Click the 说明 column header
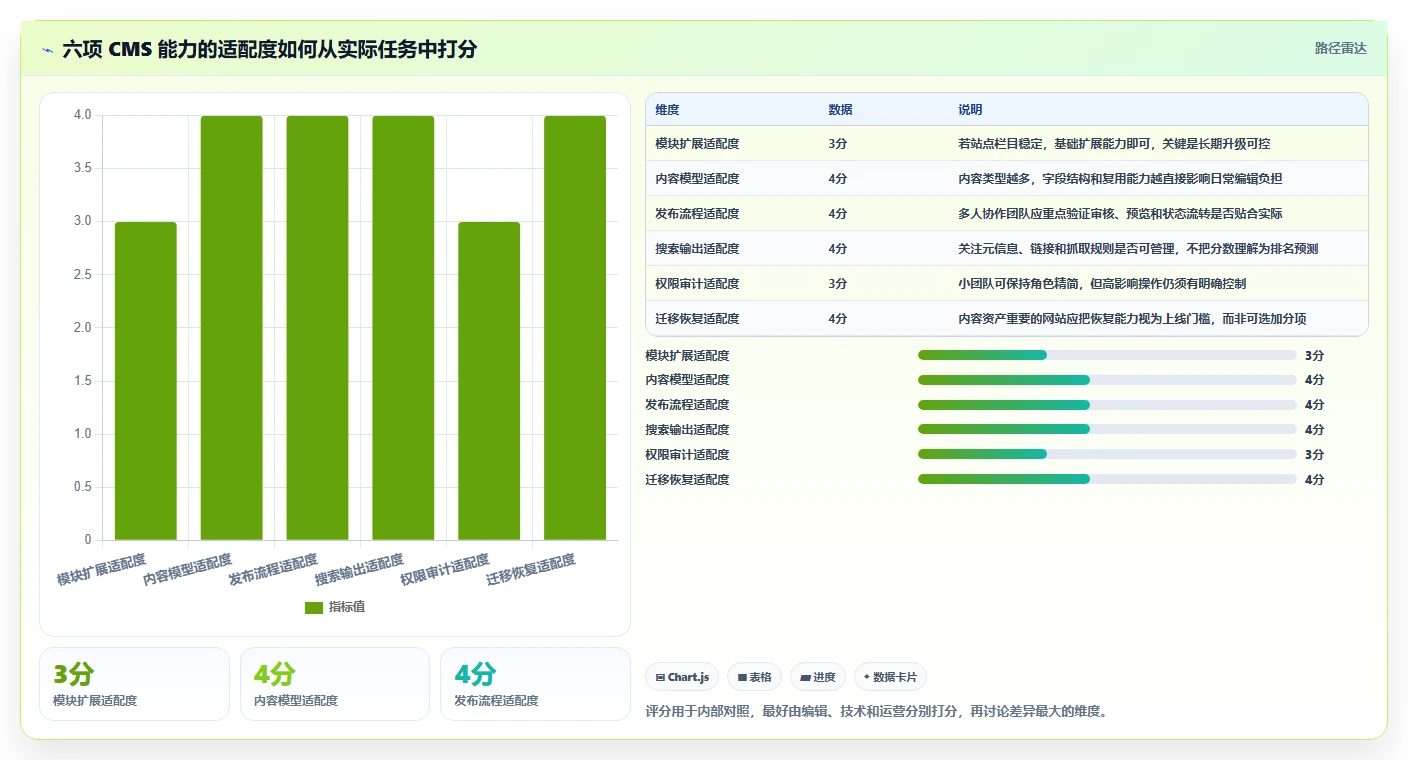 point(970,110)
